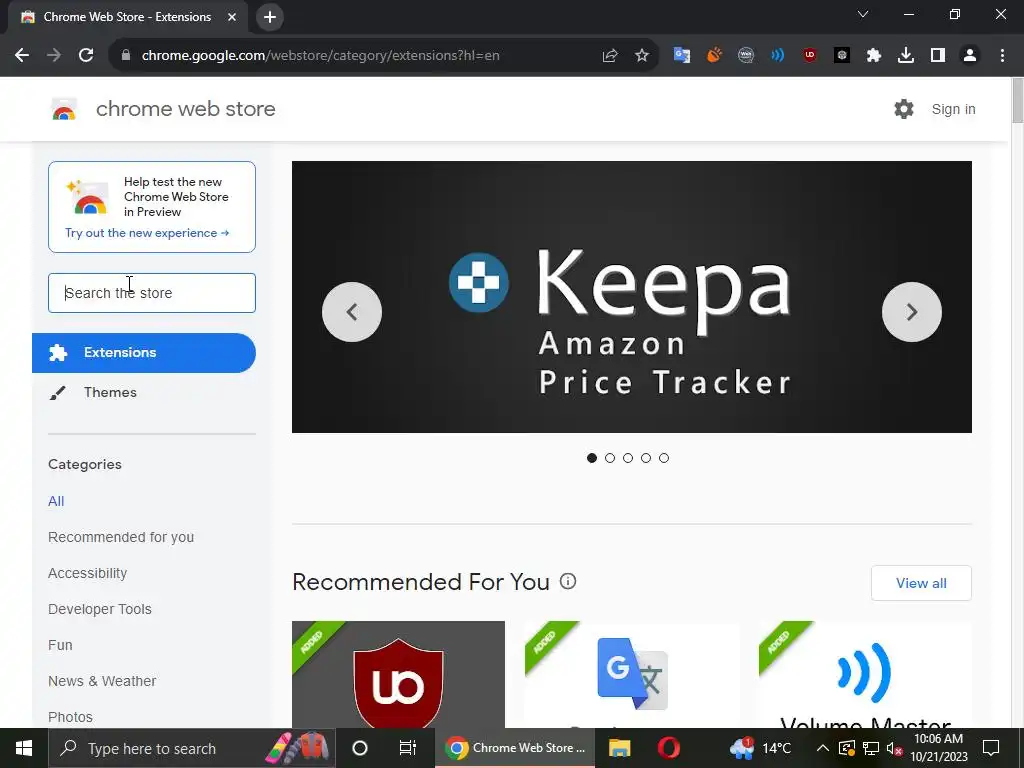The width and height of the screenshot is (1024, 768).
Task: Select the fifth carousel dot
Action: tap(664, 458)
